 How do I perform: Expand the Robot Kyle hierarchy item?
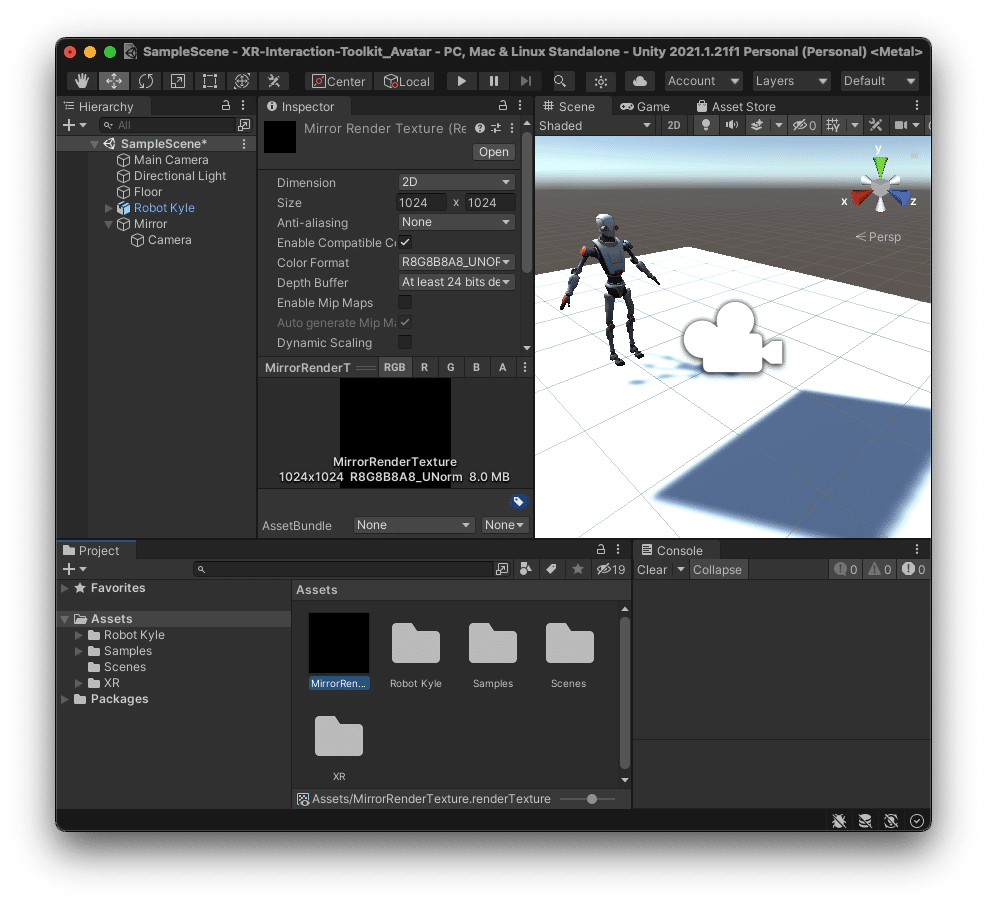coord(108,208)
